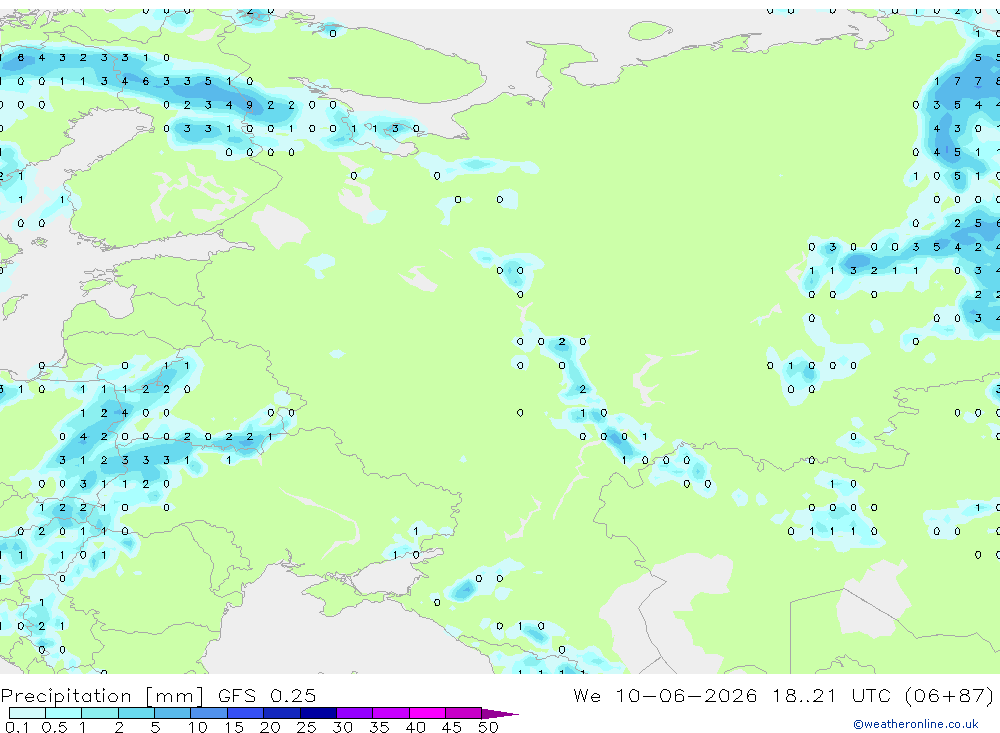
Task: Pick the 15–20 mm legend color box
Action: click(246, 713)
